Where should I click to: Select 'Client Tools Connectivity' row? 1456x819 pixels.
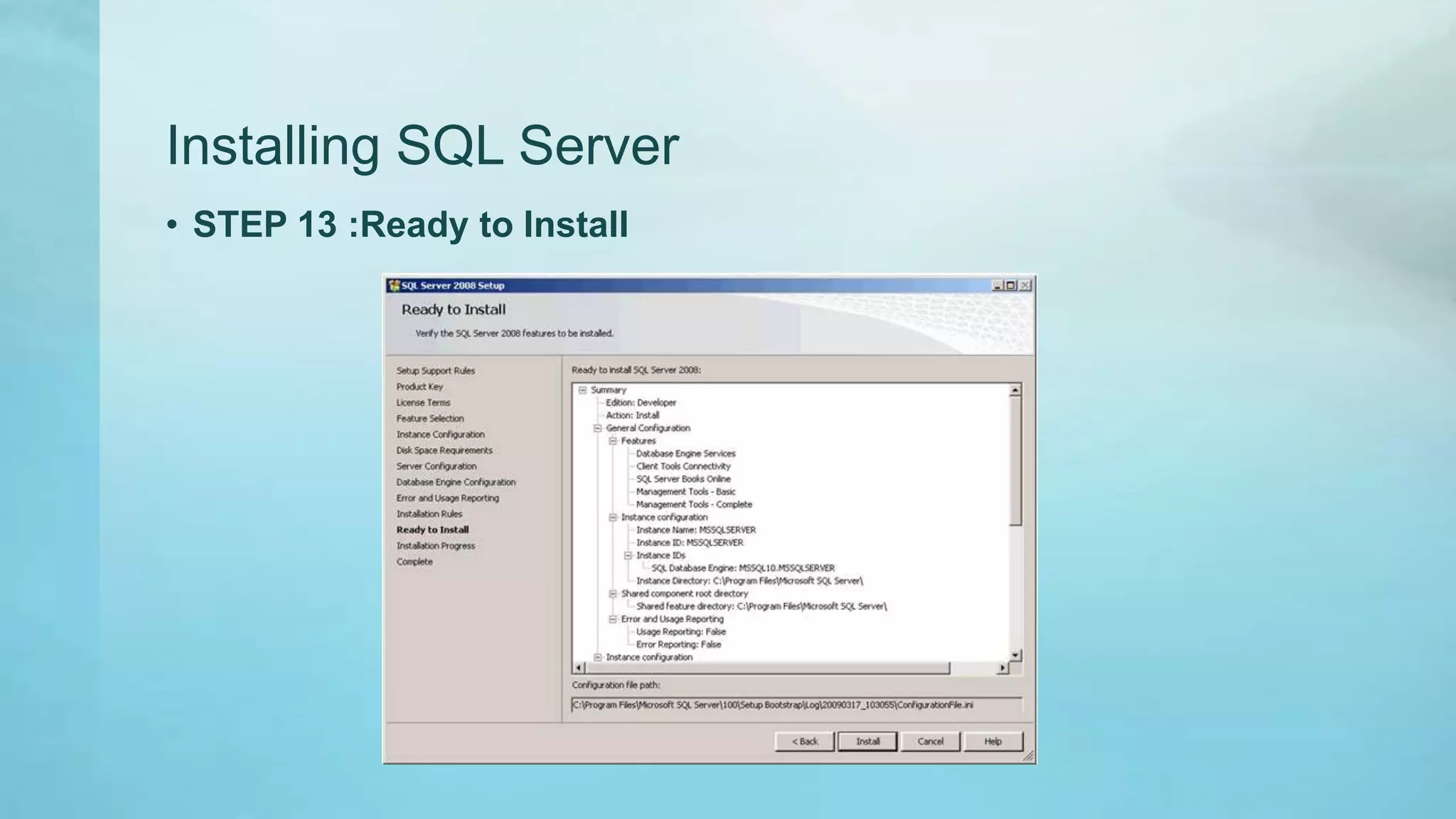point(683,466)
